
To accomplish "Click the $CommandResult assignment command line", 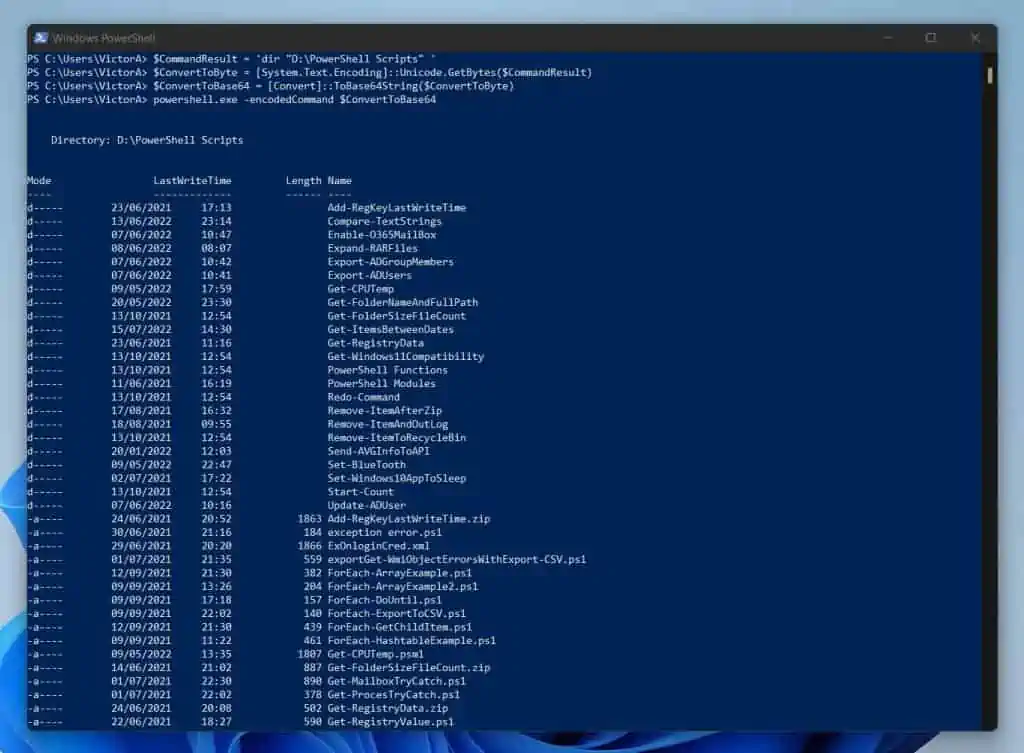I will (x=232, y=59).
